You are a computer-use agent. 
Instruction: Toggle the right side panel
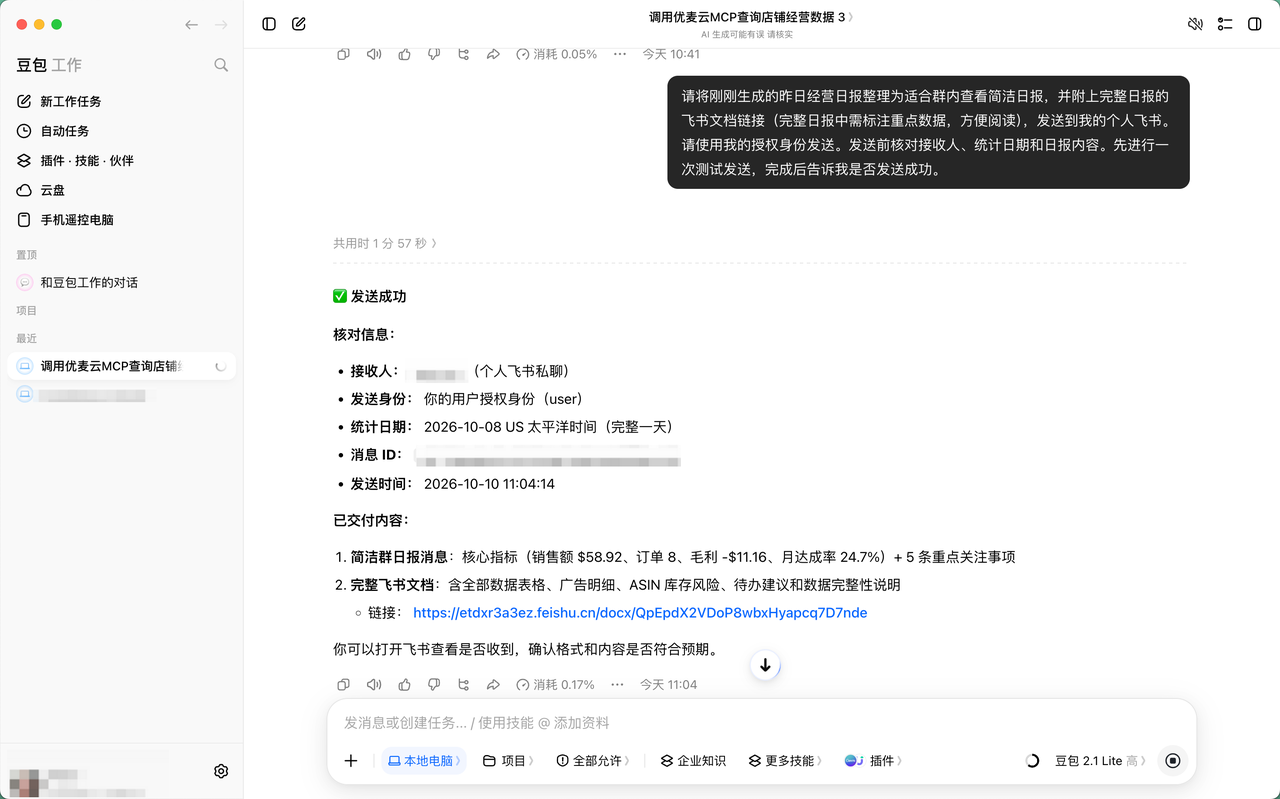[x=1255, y=24]
